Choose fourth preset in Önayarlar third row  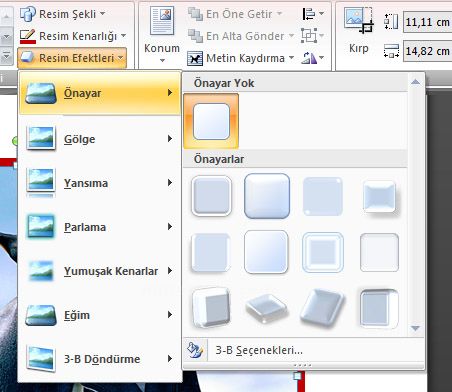click(x=379, y=308)
